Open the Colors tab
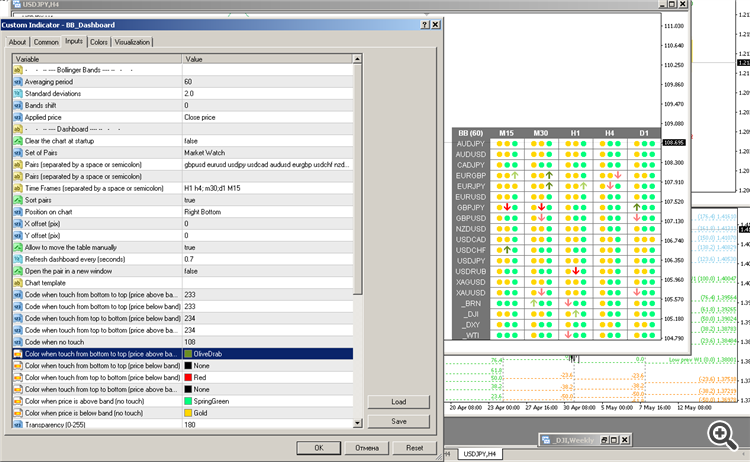The height and width of the screenshot is (462, 750). tap(99, 42)
